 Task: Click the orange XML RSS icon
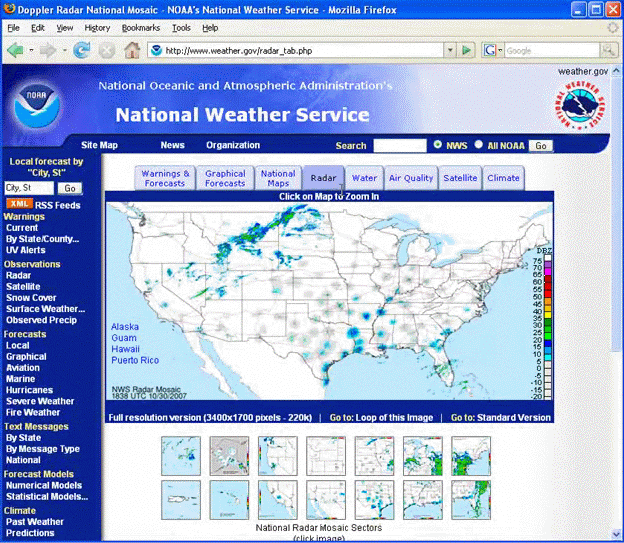pyautogui.click(x=19, y=204)
